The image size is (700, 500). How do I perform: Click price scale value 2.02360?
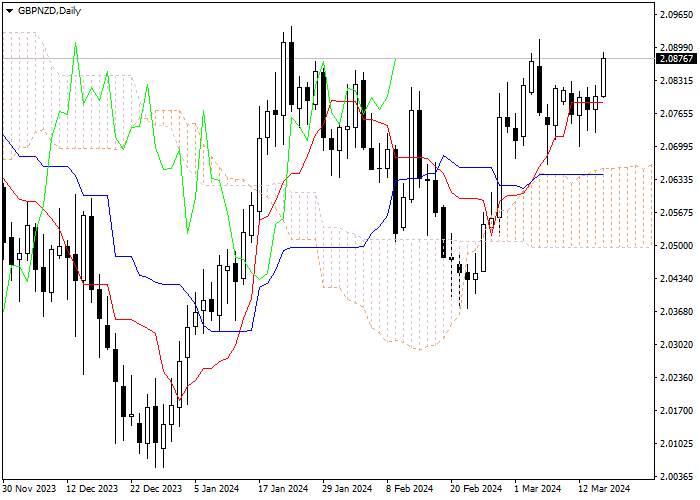[x=676, y=378]
